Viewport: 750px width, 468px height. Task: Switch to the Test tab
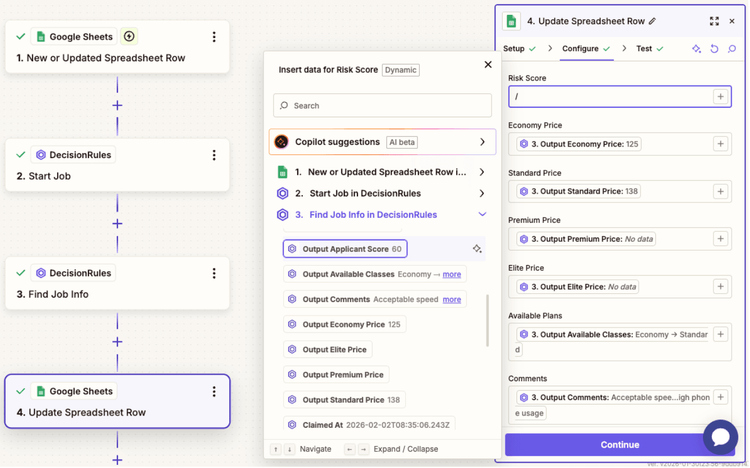pos(644,48)
